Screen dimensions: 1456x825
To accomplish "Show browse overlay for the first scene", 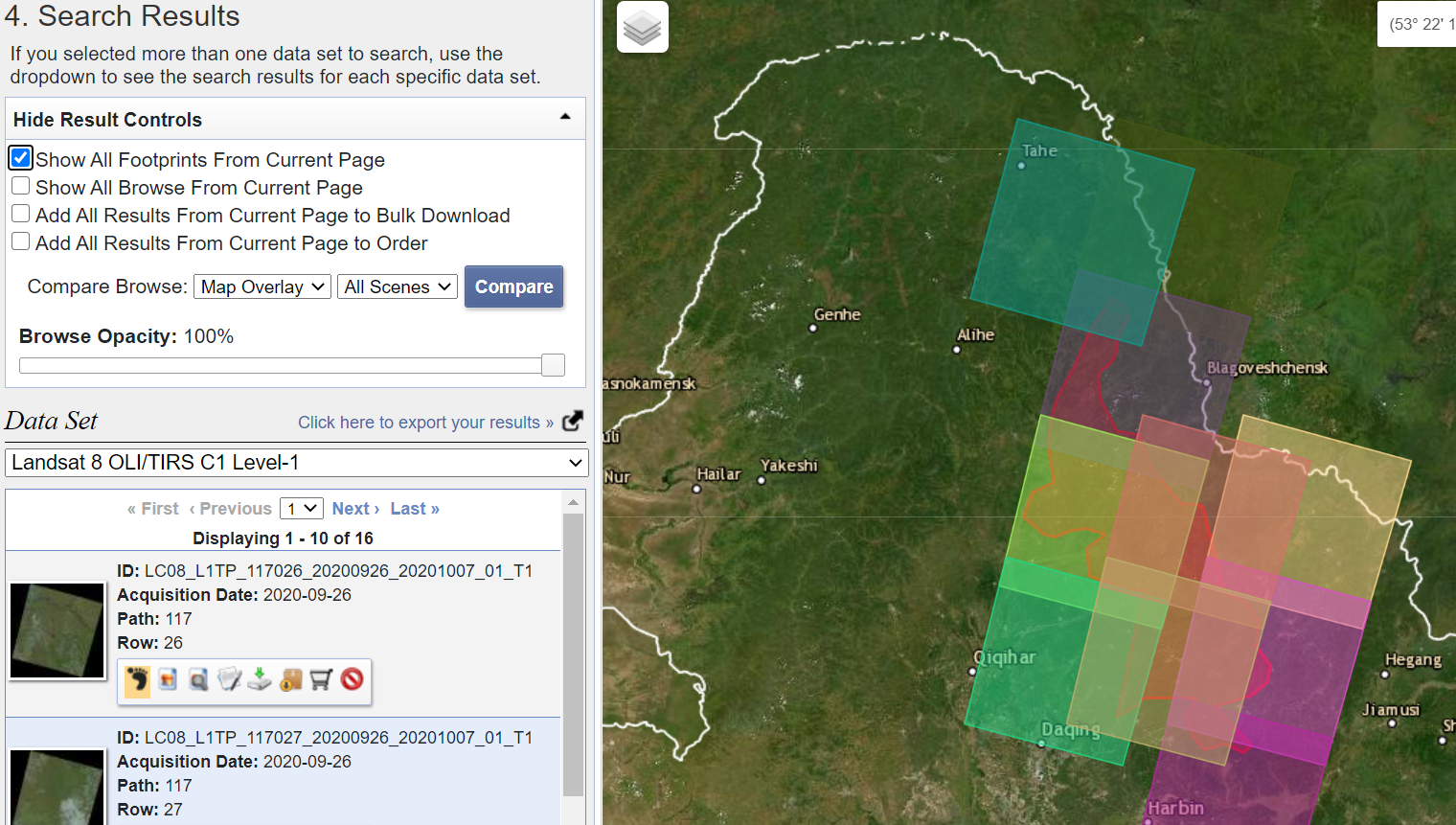I will point(167,680).
